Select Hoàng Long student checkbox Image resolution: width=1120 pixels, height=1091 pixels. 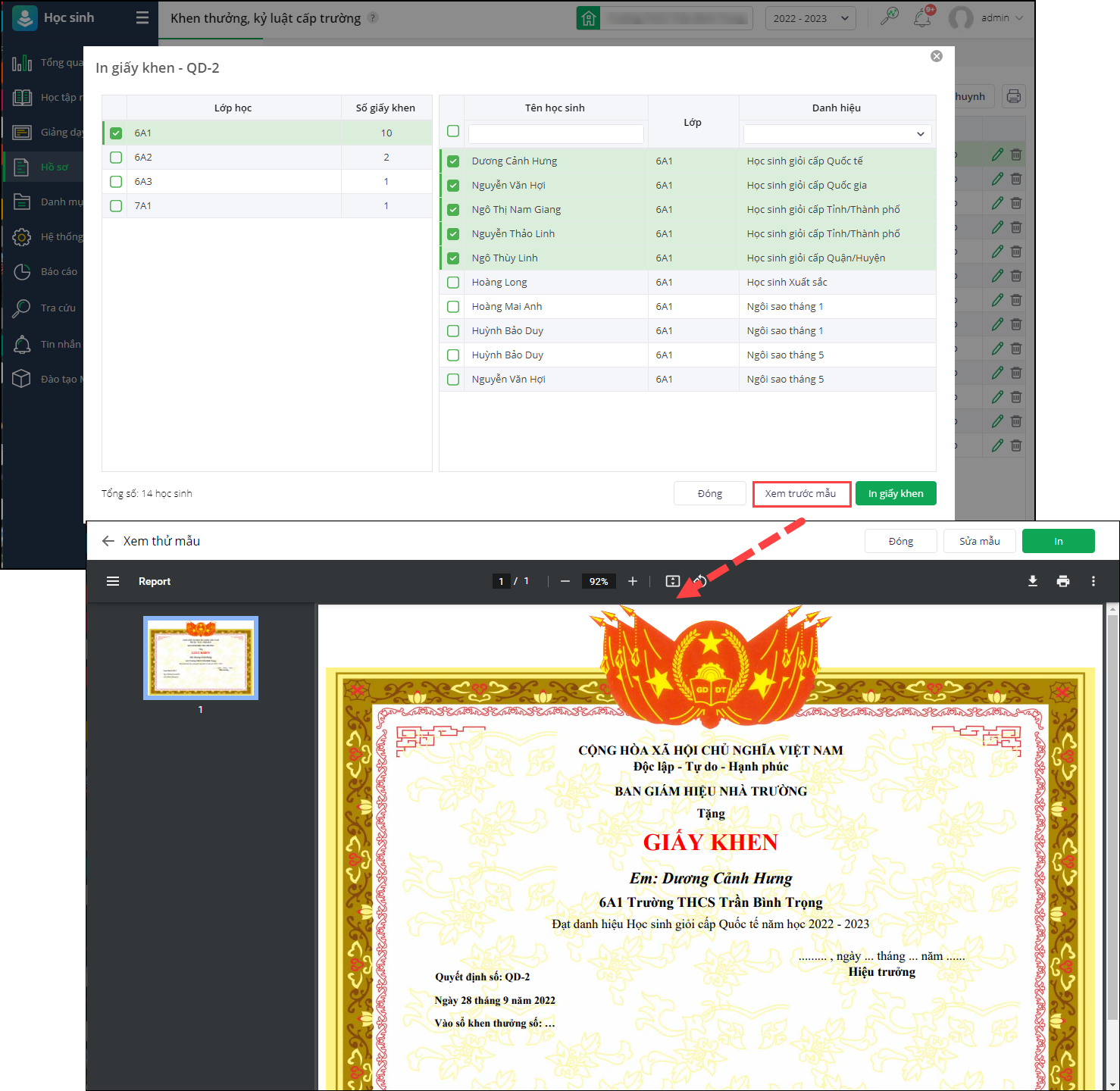453,283
